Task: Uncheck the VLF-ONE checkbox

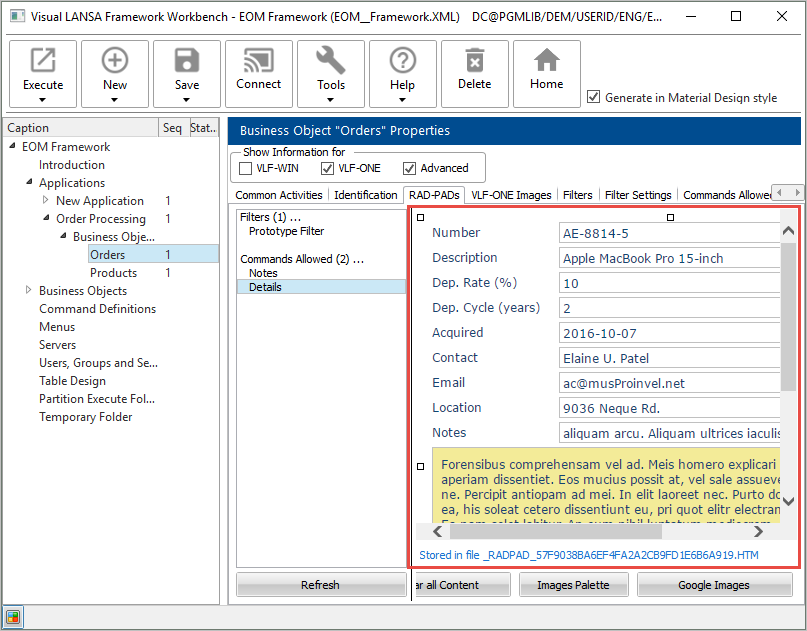Action: coord(327,168)
